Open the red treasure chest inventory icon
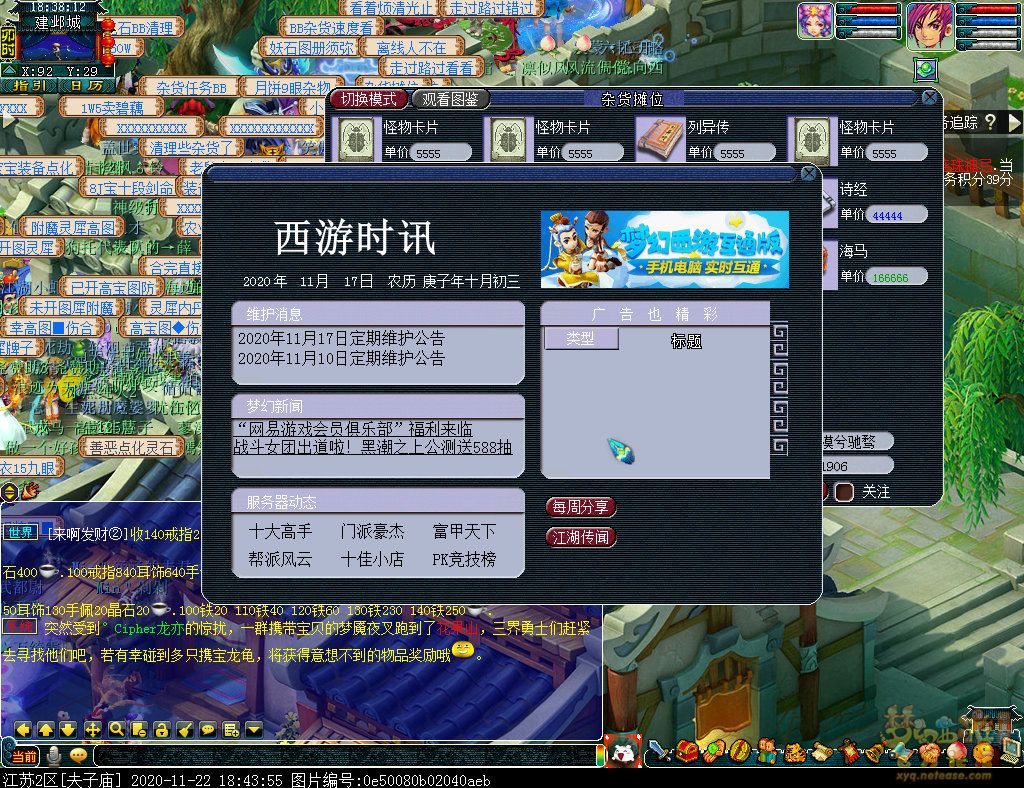 coord(687,751)
